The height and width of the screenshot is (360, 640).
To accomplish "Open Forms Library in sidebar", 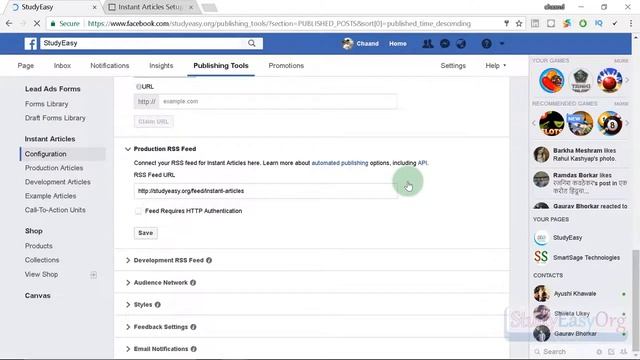I will [x=47, y=104].
